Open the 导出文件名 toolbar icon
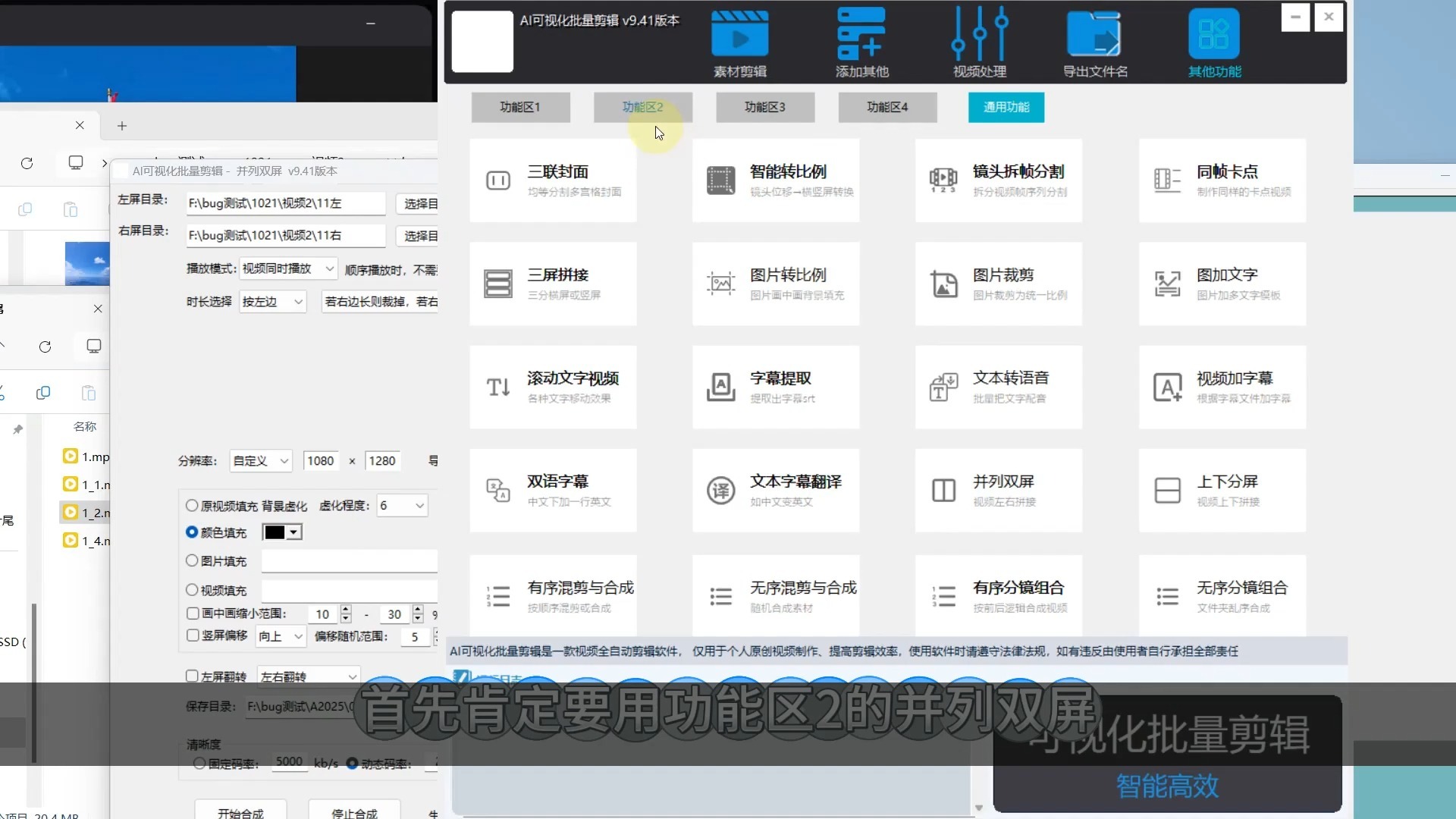The image size is (1456, 819). (1094, 44)
